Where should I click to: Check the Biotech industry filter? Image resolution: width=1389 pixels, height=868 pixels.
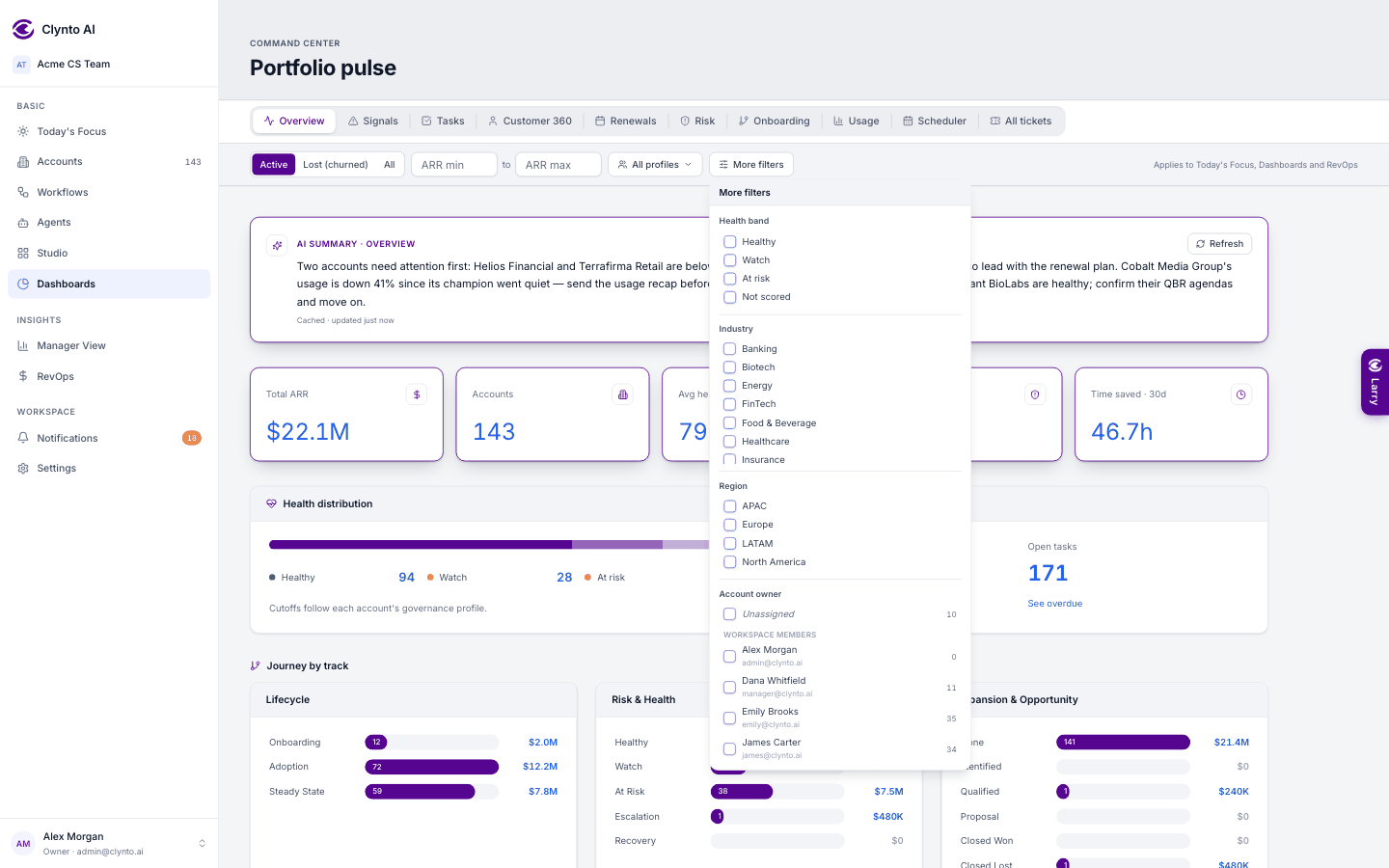coord(730,367)
